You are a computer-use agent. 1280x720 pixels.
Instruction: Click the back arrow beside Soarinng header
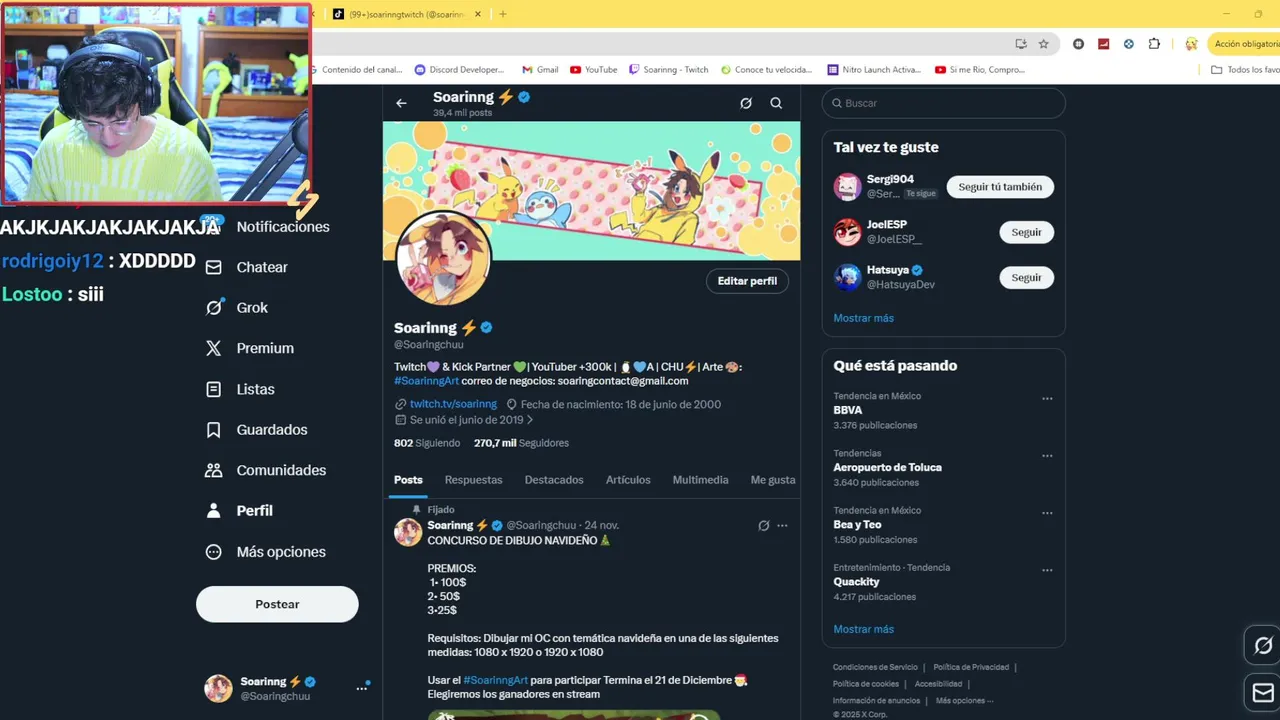(x=401, y=103)
